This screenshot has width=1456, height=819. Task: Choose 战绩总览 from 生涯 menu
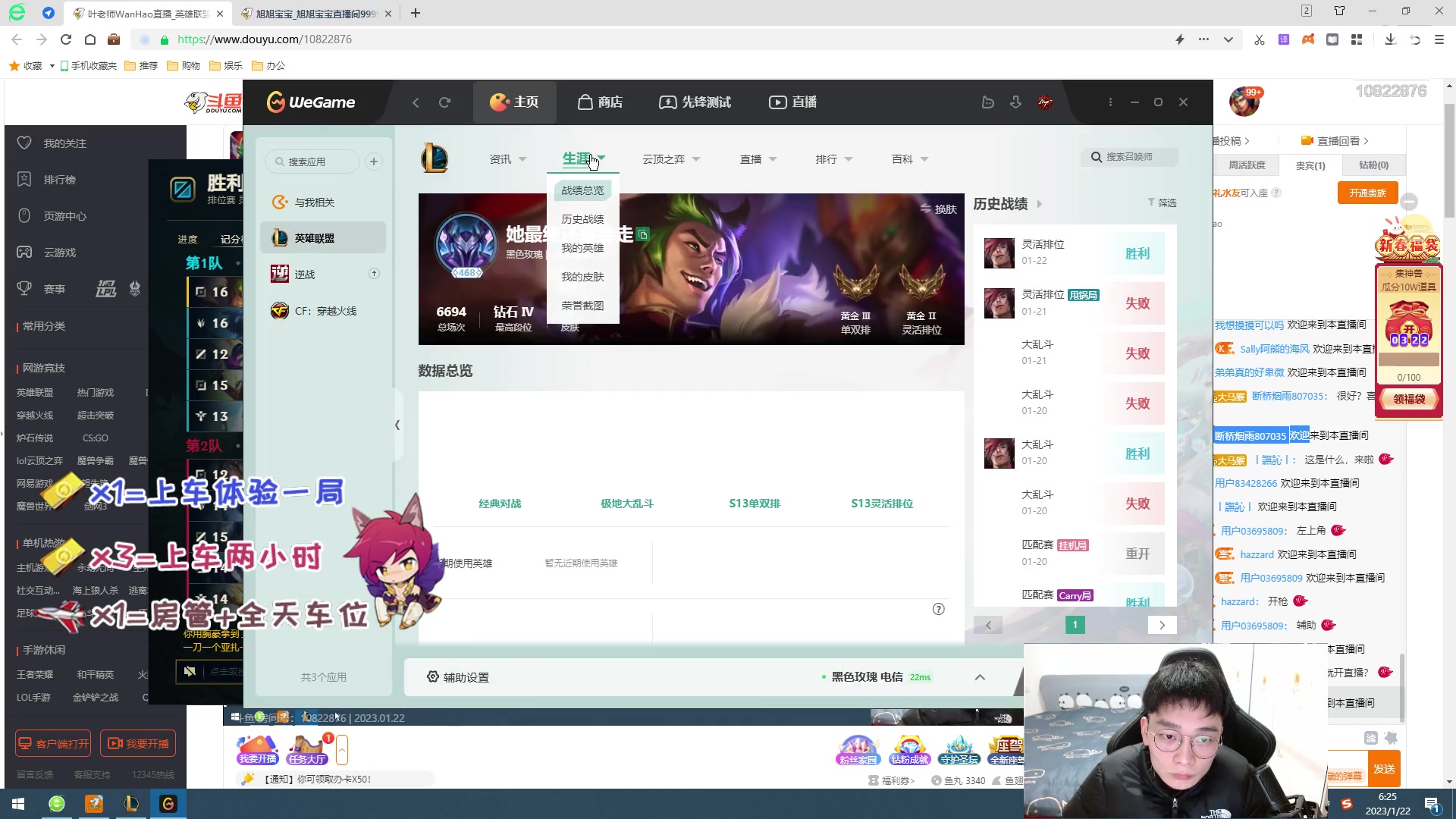point(582,190)
